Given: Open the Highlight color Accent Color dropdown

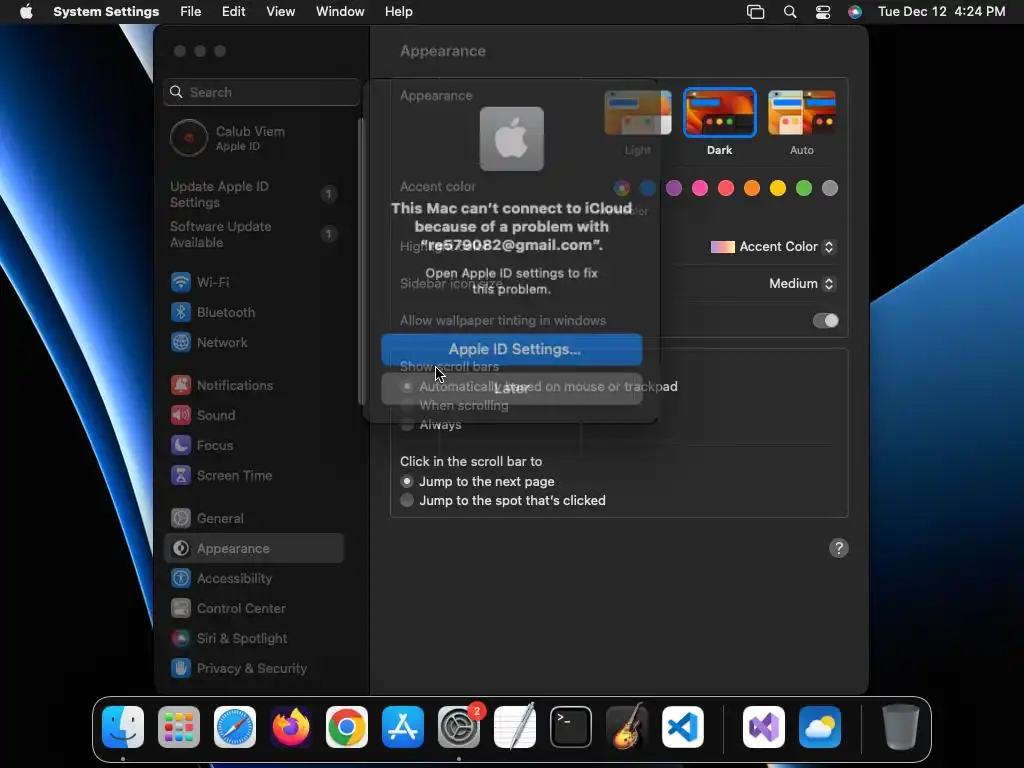Looking at the screenshot, I should tap(773, 247).
